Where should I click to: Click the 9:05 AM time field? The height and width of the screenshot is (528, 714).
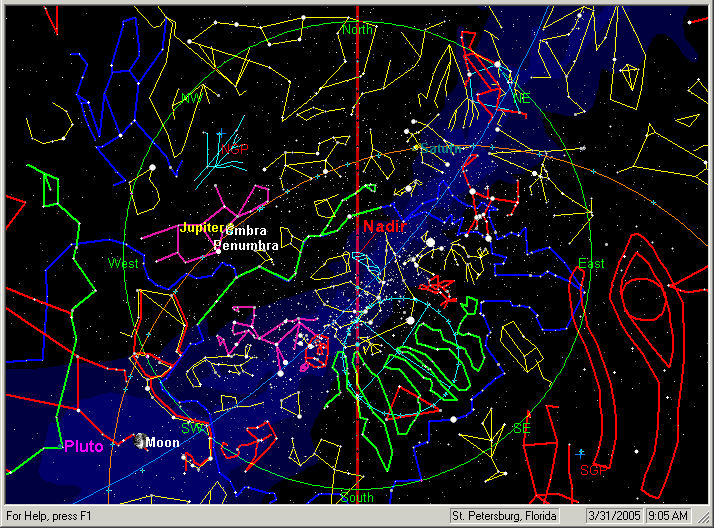tap(669, 515)
